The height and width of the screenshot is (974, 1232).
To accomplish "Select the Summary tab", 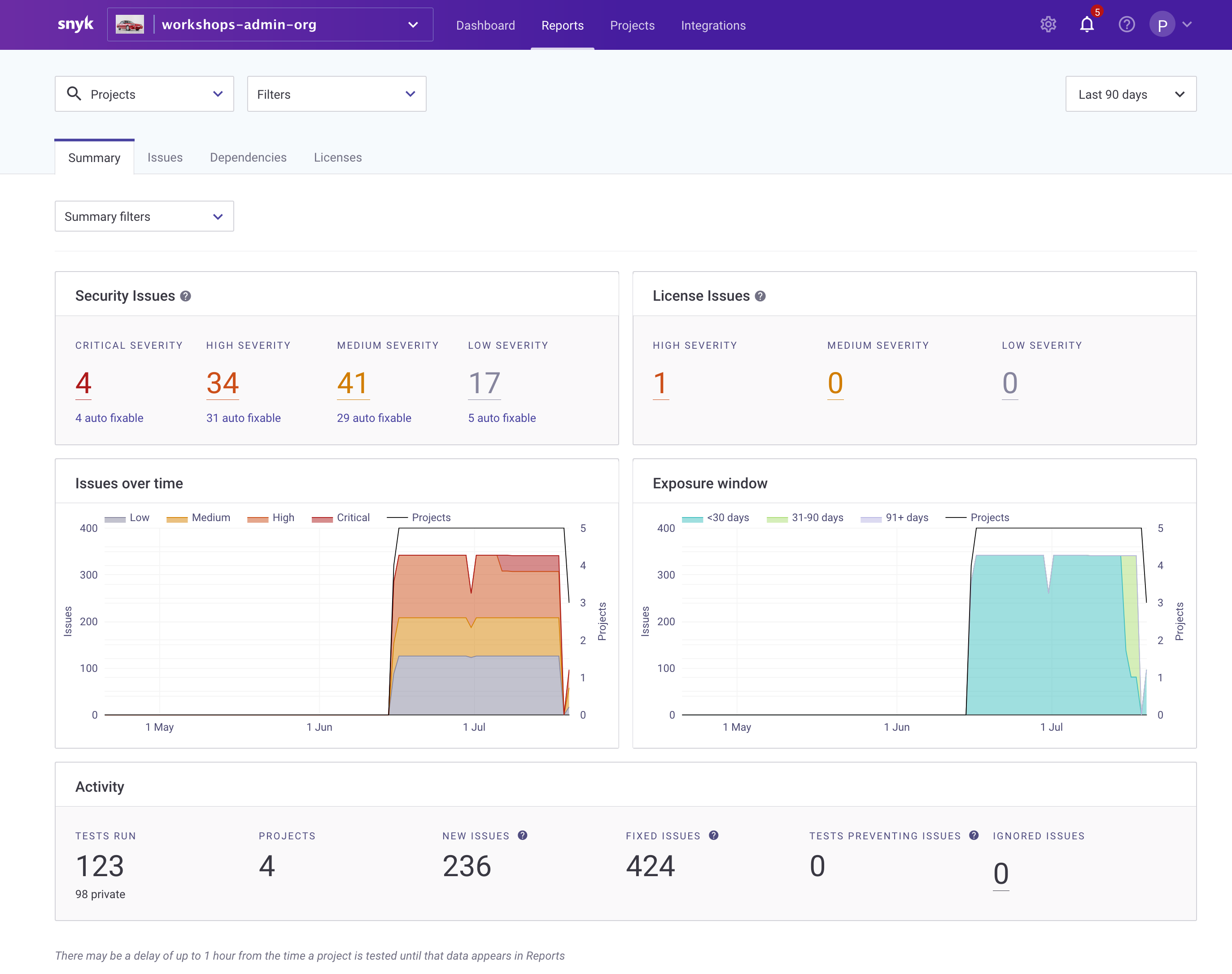I will click(x=94, y=158).
